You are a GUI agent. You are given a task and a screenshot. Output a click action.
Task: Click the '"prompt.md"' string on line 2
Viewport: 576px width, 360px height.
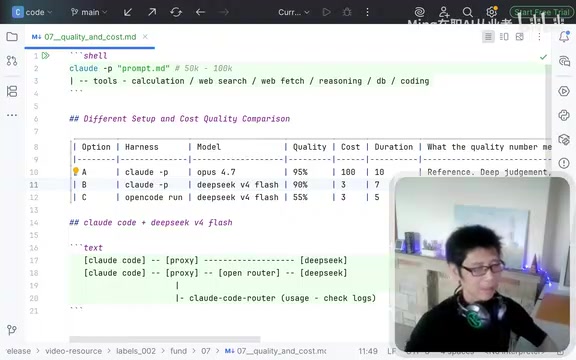coord(143,68)
